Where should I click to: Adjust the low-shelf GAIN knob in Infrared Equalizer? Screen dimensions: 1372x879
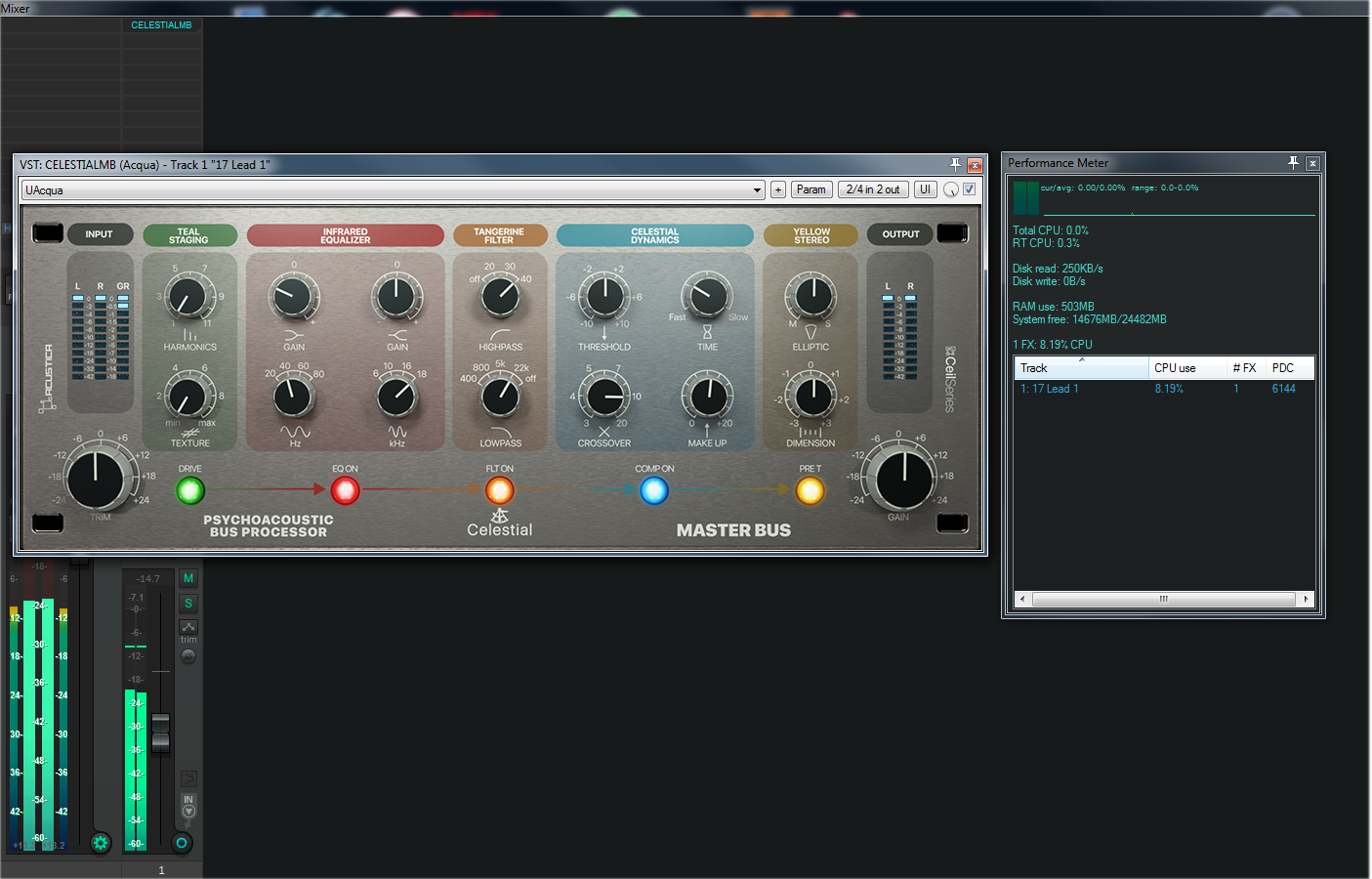click(293, 297)
